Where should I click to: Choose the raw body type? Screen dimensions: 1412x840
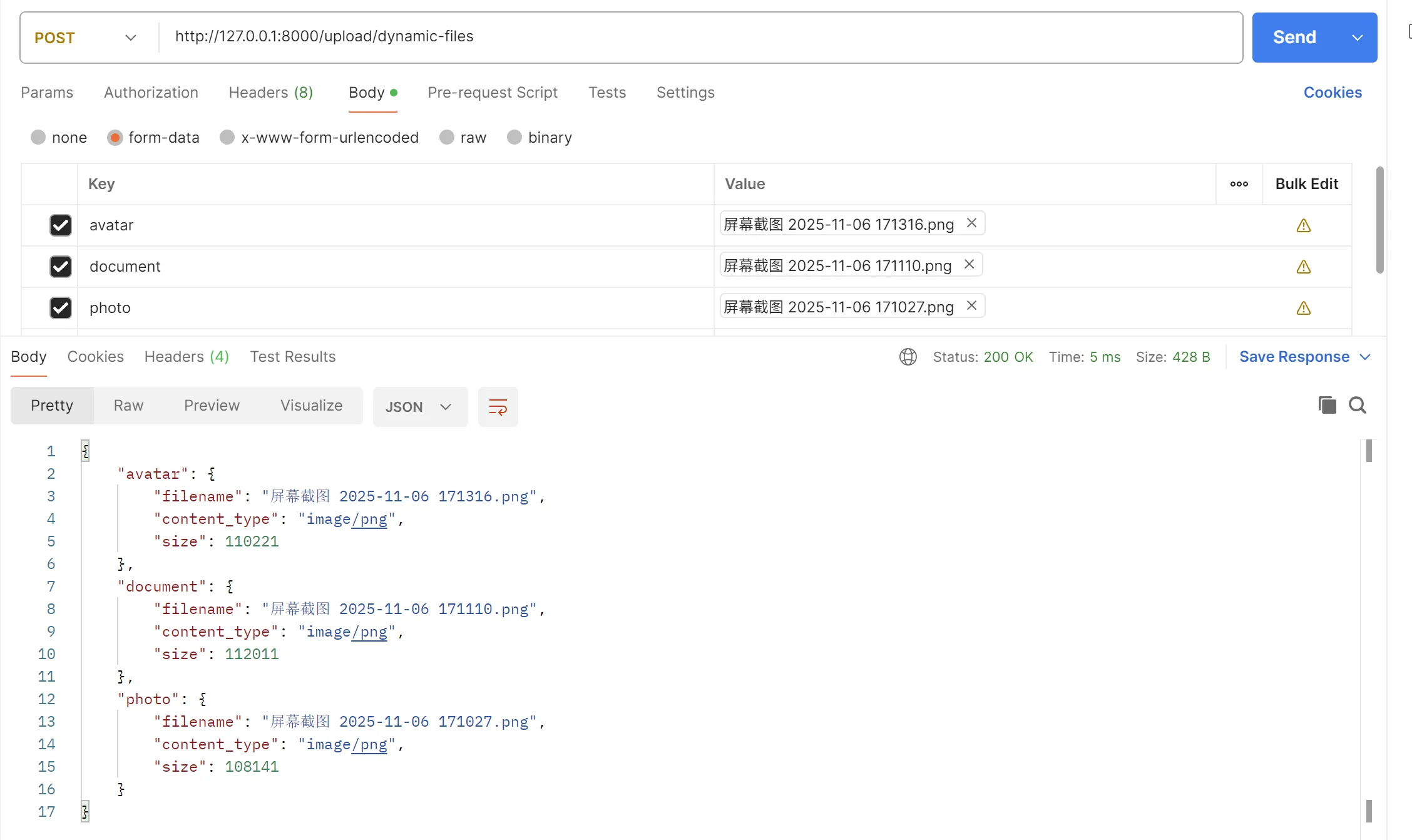[446, 137]
